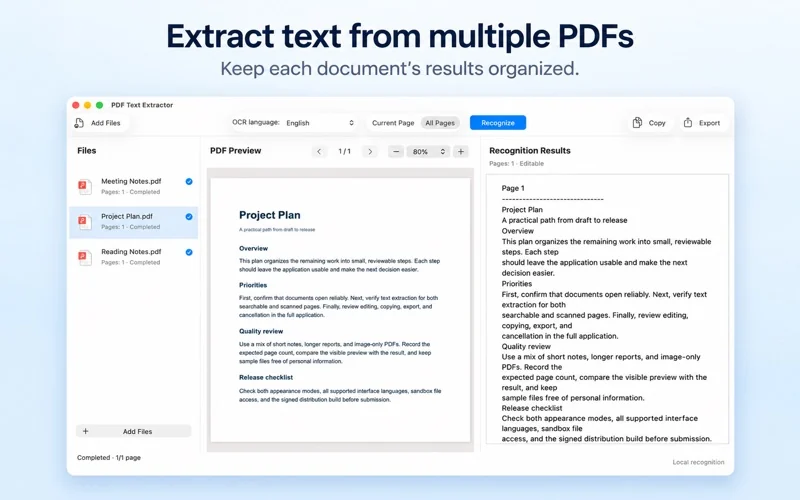800x500 pixels.
Task: Select the Project Plan.pdf file name
Action: click(127, 216)
